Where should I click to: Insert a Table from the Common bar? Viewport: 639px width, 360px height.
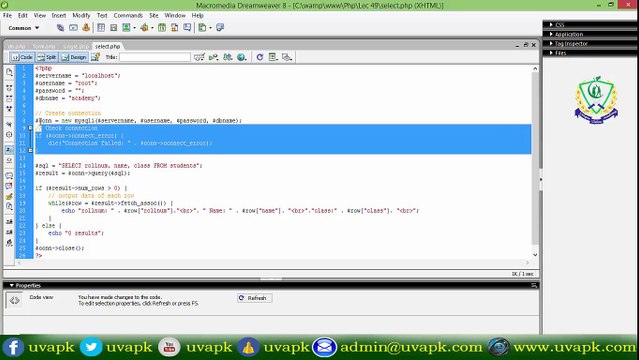click(x=101, y=28)
